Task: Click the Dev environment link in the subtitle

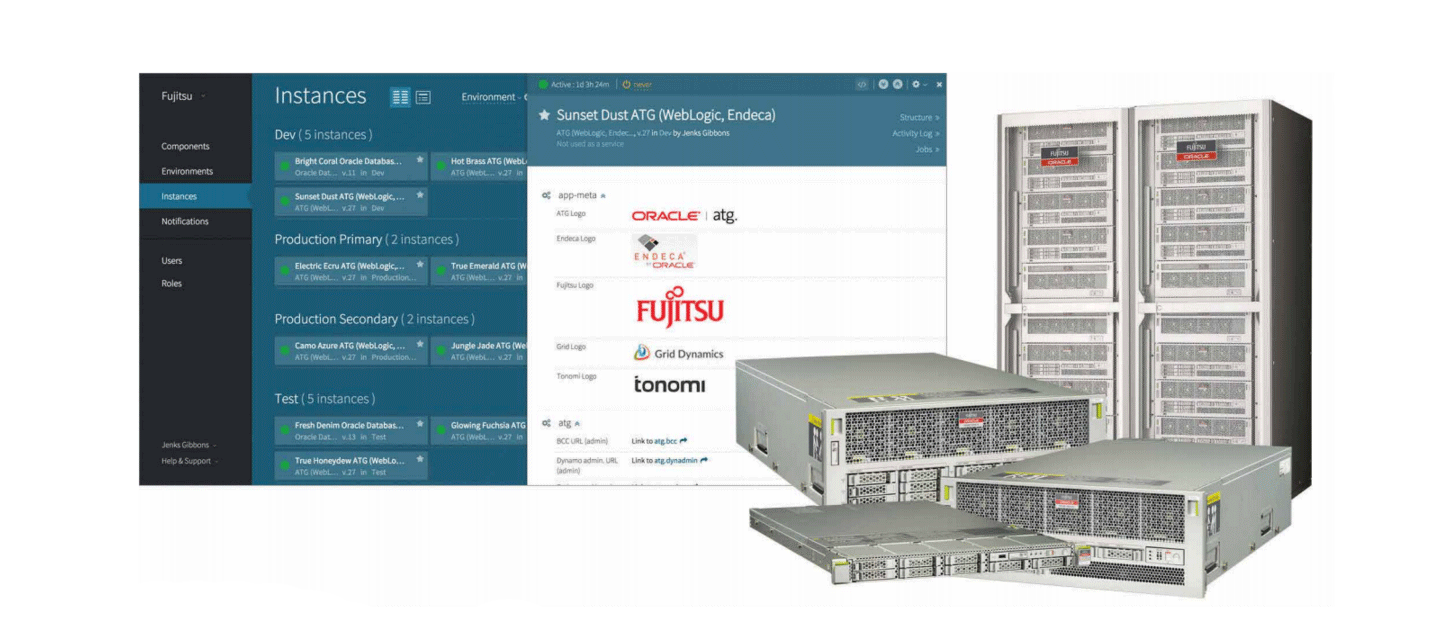Action: [665, 133]
